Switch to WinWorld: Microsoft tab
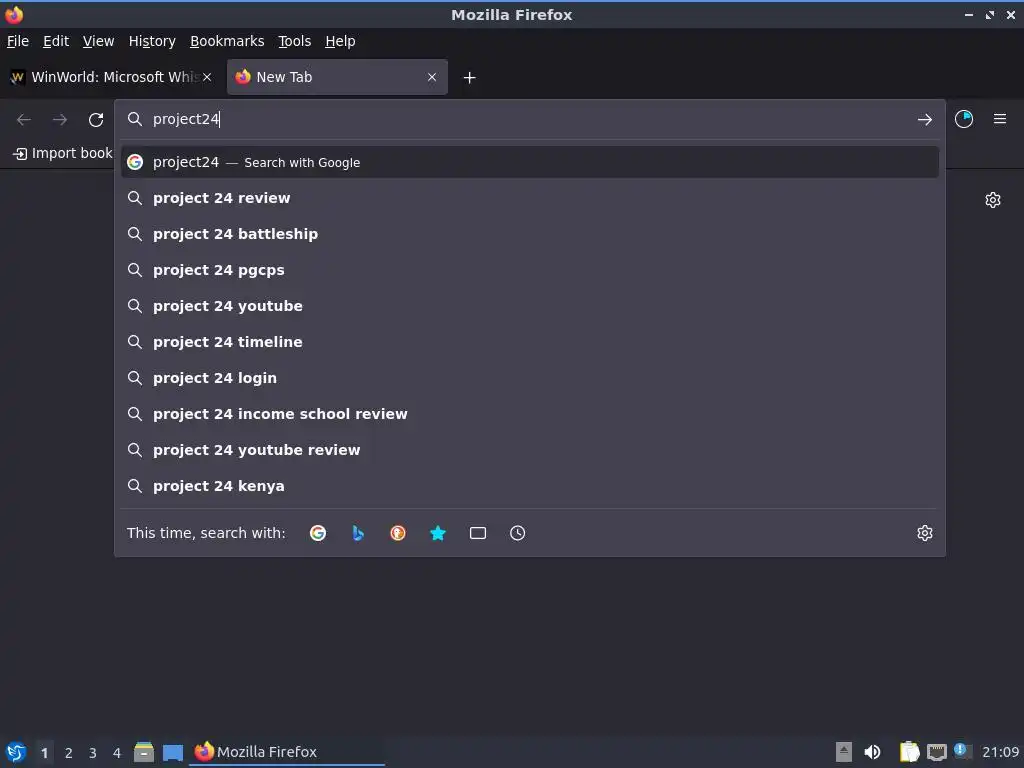1024x768 pixels. [x=112, y=77]
